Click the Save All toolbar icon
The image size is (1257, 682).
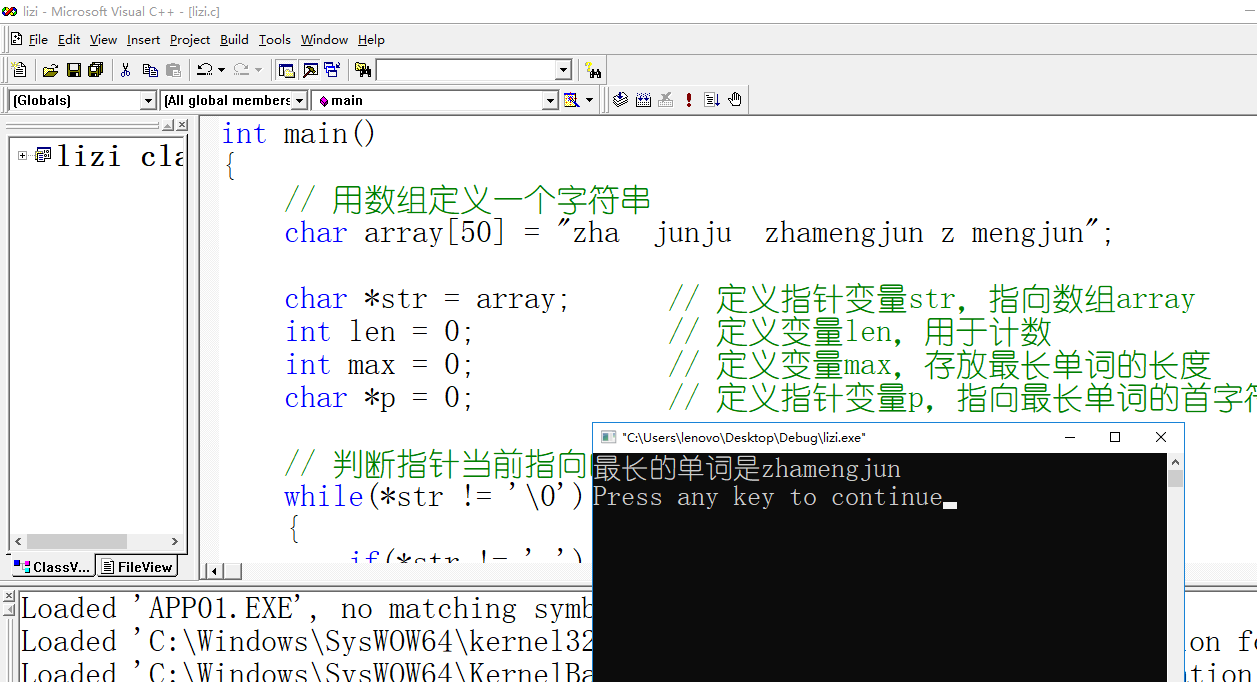point(95,70)
